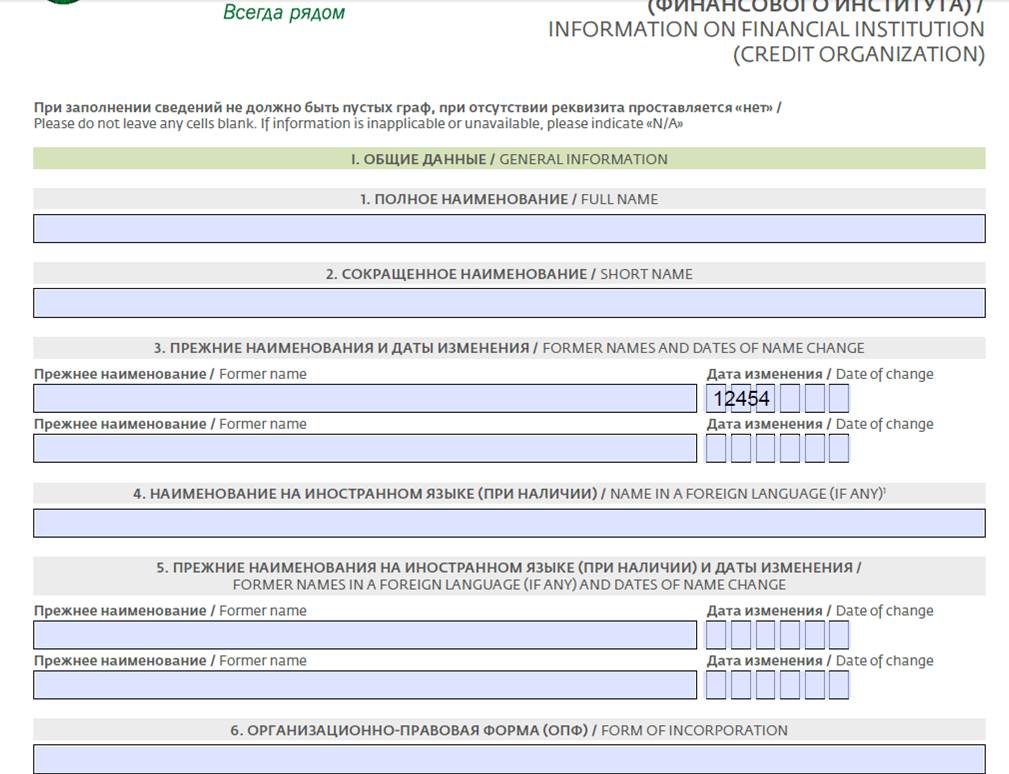
Task: Click the '(CREDIT ORGANIZATION)' title text
Action: tap(859, 54)
